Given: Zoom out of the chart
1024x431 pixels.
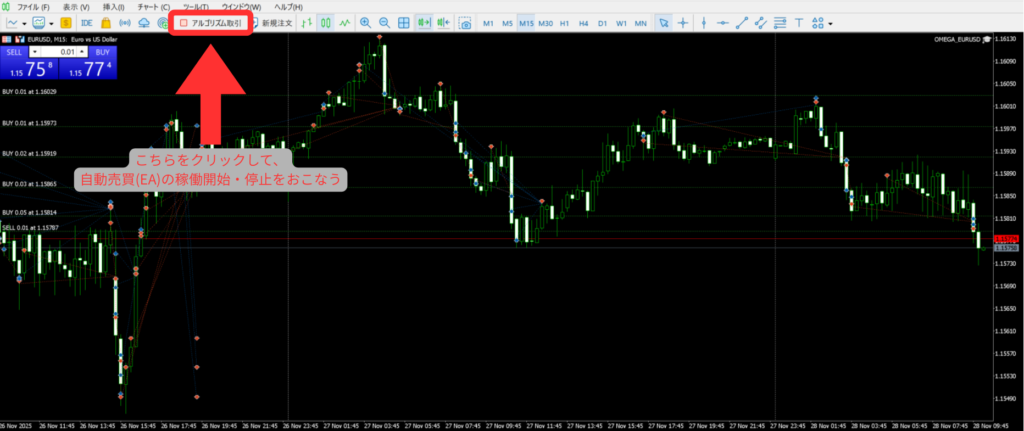Looking at the screenshot, I should (x=383, y=22).
